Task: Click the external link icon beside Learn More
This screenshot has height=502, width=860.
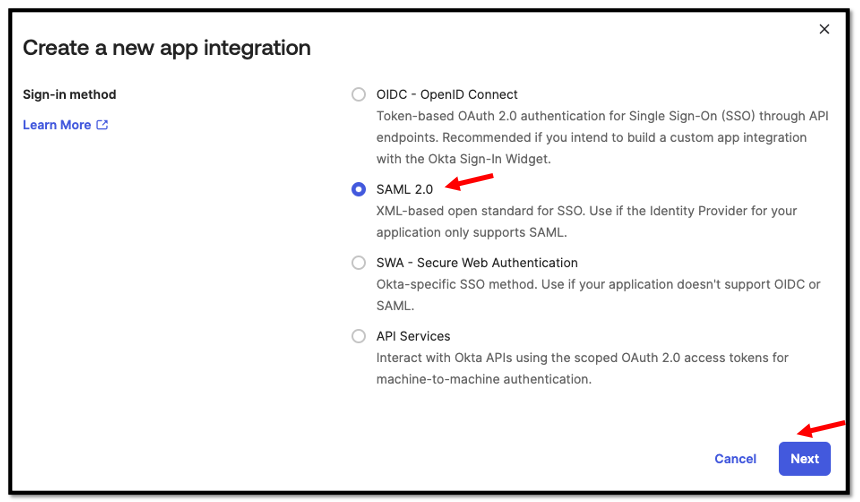Action: [102, 125]
